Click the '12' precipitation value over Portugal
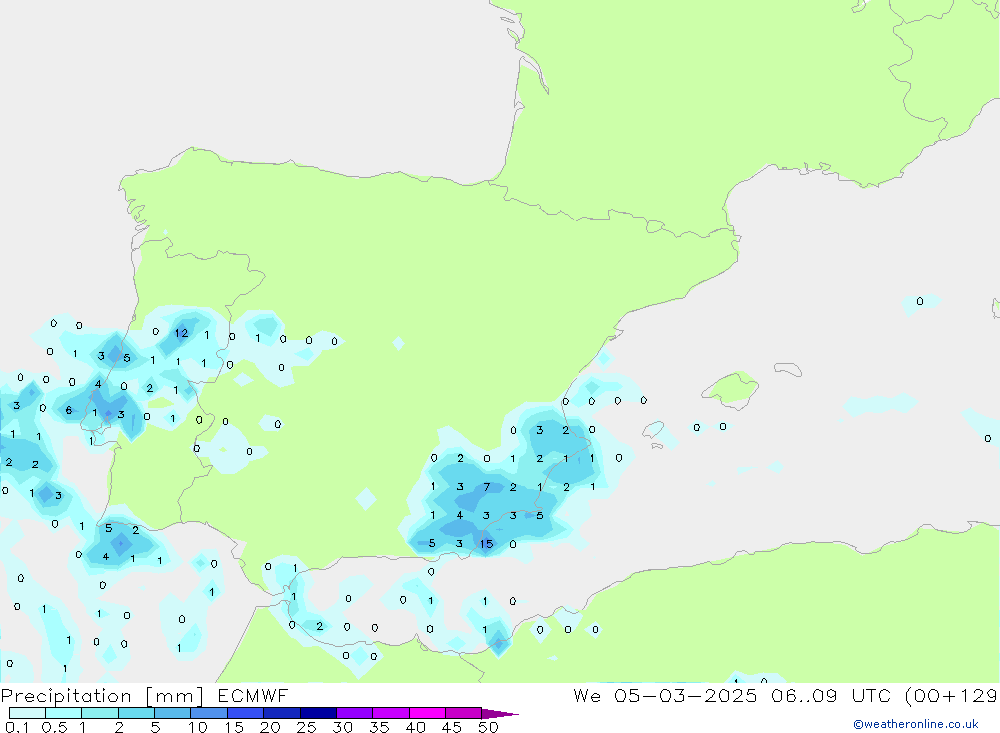This screenshot has height=733, width=1000. tap(181, 333)
